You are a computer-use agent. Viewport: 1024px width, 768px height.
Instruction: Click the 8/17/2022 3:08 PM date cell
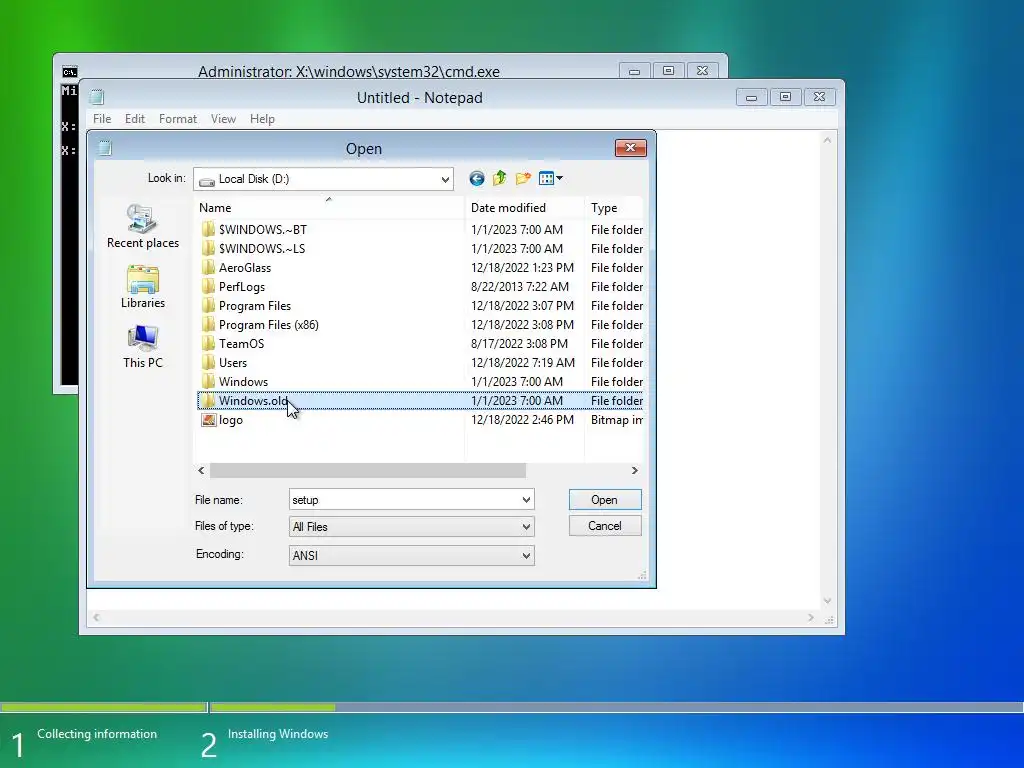(x=519, y=344)
